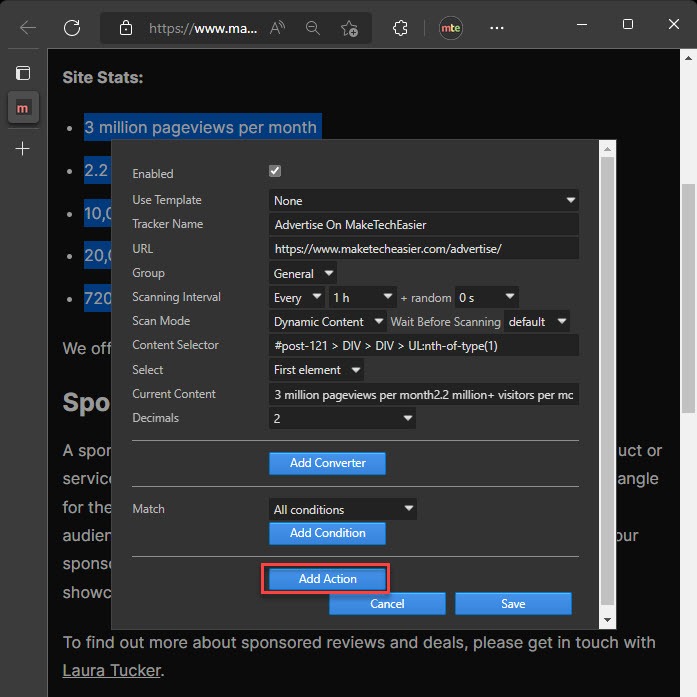Screen dimensions: 697x697
Task: Cancel the tracker dialog
Action: 387,604
